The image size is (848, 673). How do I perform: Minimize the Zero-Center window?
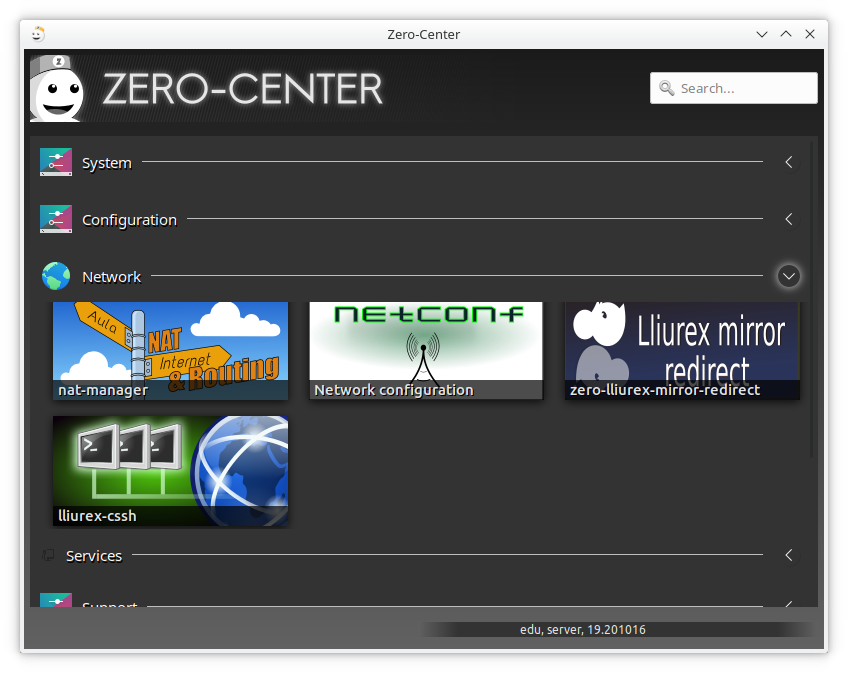pos(761,34)
